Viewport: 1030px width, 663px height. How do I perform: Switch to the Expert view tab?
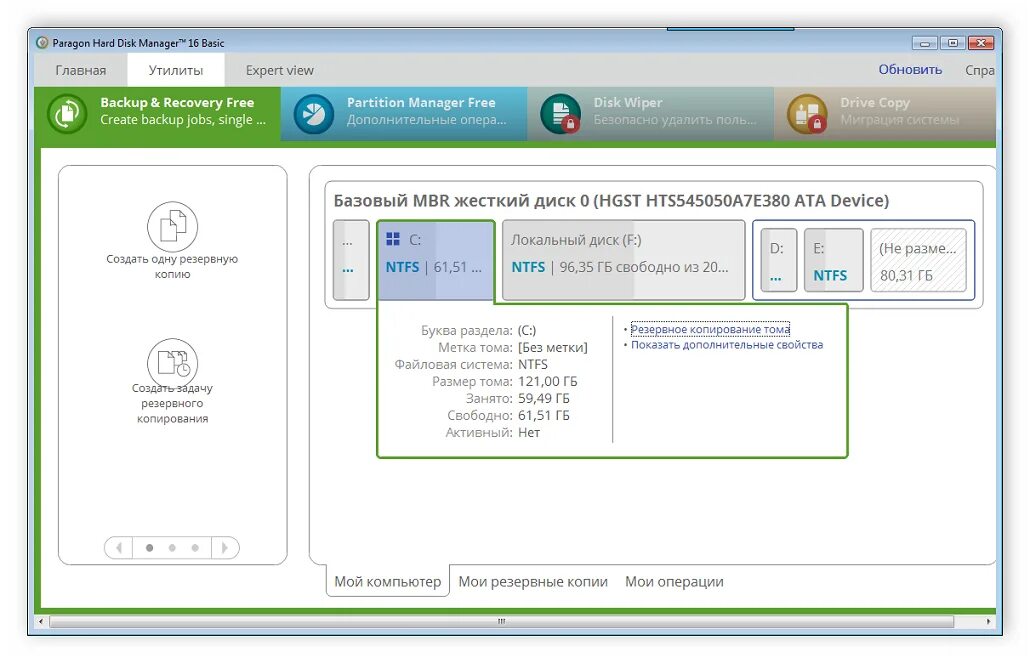click(x=280, y=70)
